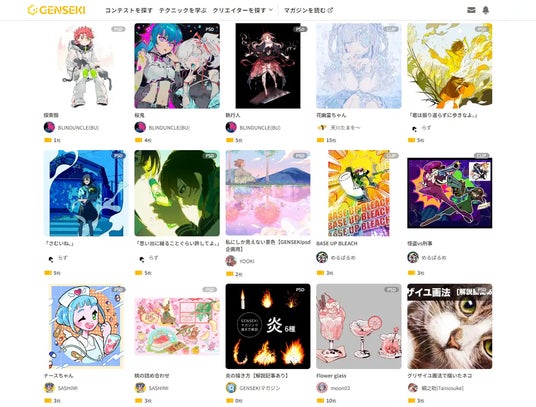Open the notifications bell icon
Screen dimensions: 536x407
click(485, 10)
